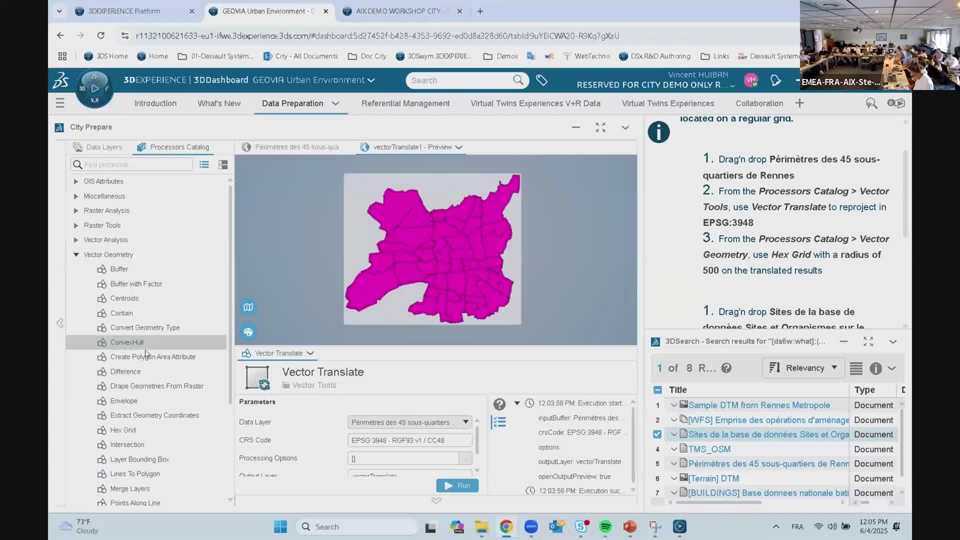
Task: Select the Envelope processor
Action: pyautogui.click(x=124, y=401)
